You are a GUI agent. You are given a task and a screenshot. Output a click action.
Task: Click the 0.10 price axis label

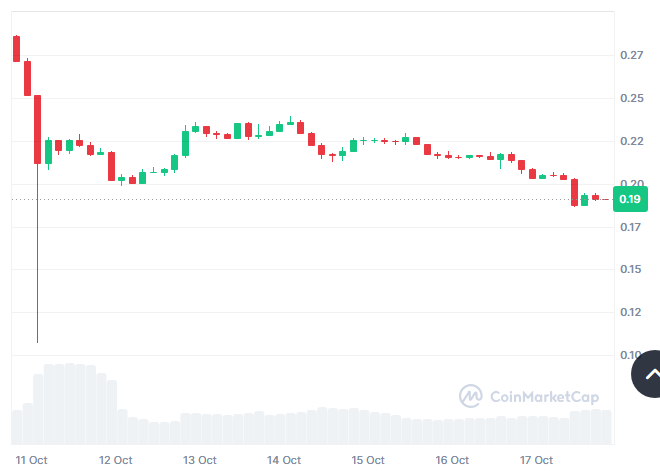tap(631, 355)
